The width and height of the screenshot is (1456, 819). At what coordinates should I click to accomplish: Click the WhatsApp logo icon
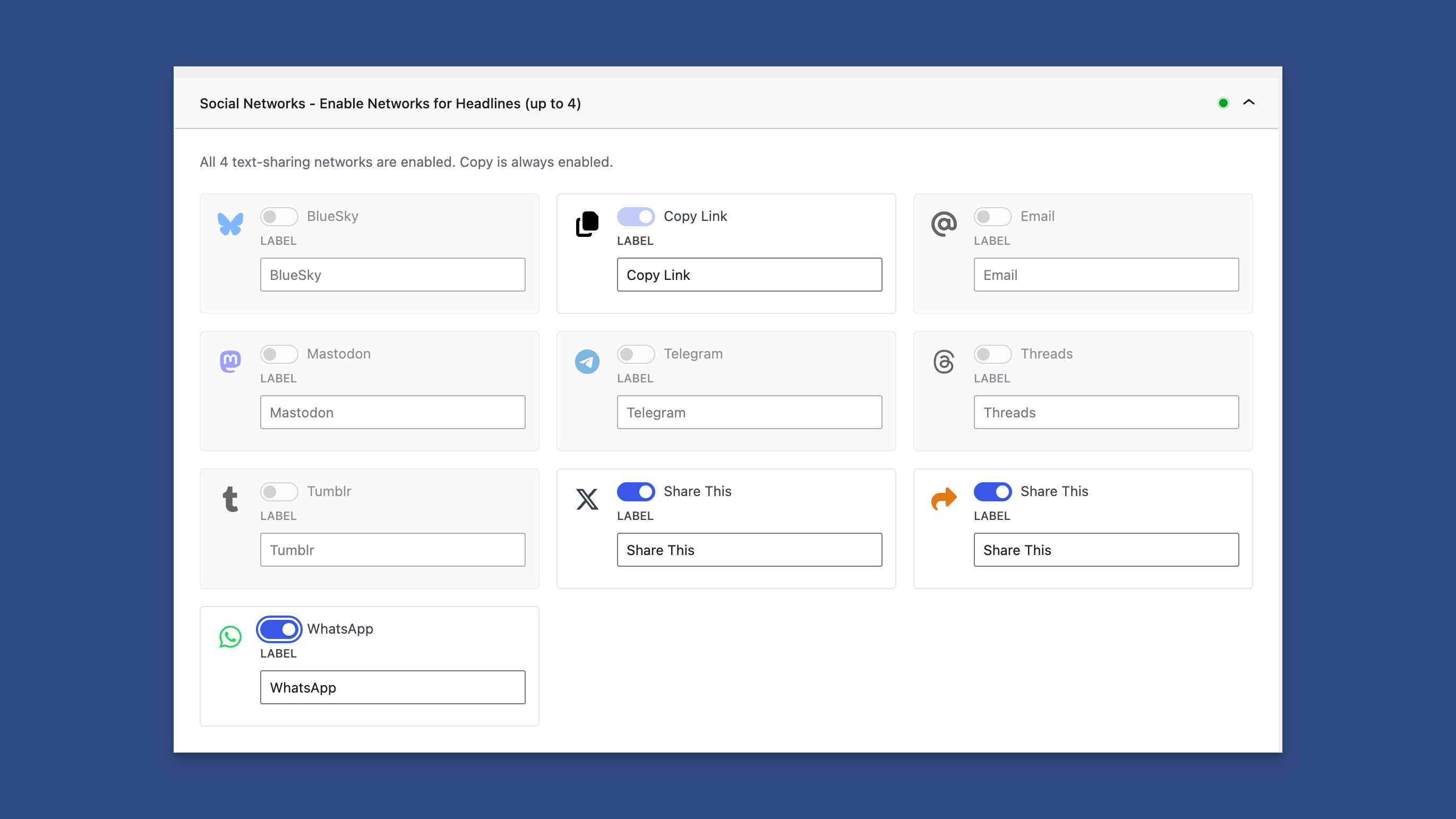[x=230, y=636]
